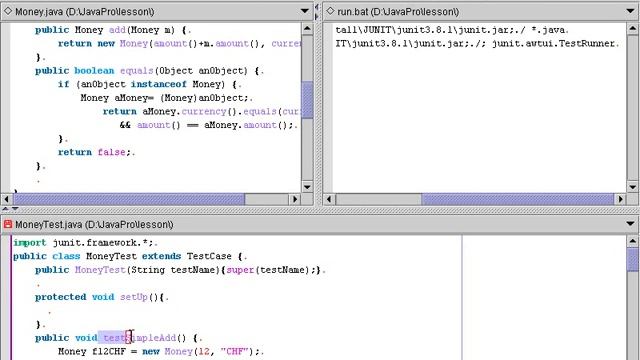640x360 pixels.
Task: Click 'Money f12CHF = new Money(12, "CHF");' line
Action: pyautogui.click(x=161, y=351)
